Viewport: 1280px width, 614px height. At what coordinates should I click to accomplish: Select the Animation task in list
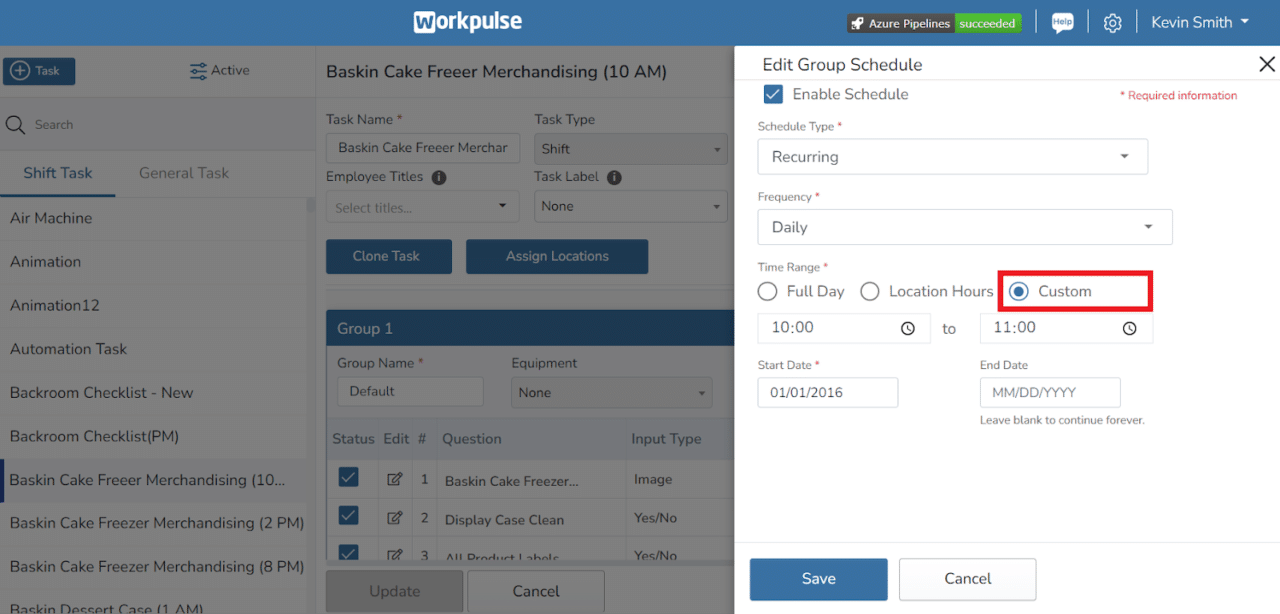point(154,262)
